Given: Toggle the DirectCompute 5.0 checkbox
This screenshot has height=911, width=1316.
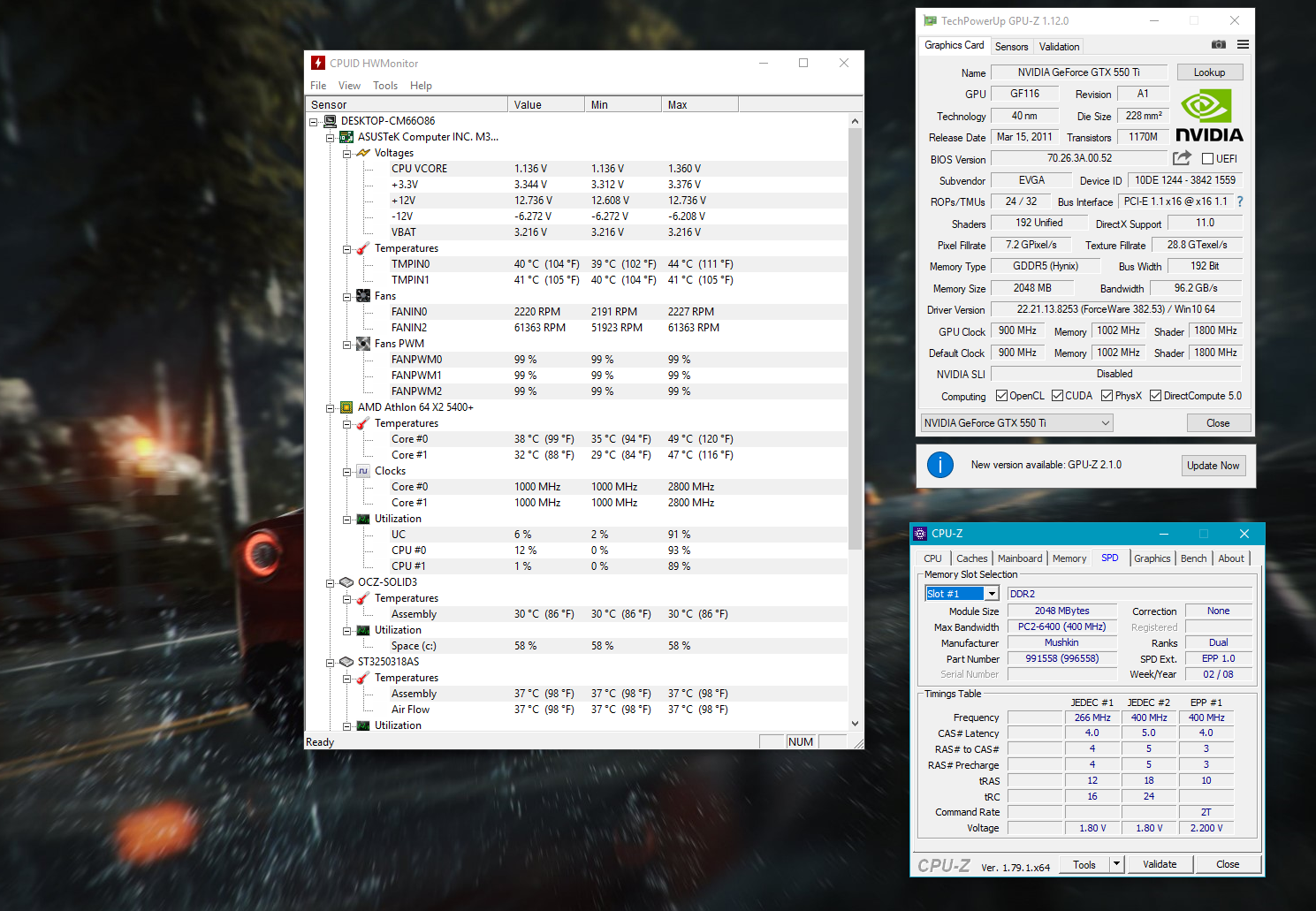Looking at the screenshot, I should [x=1155, y=396].
